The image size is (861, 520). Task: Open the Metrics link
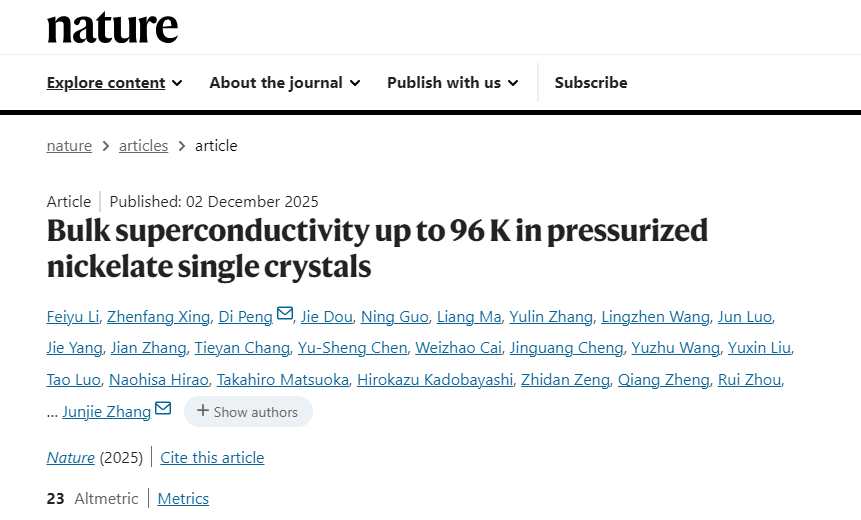pyautogui.click(x=183, y=498)
